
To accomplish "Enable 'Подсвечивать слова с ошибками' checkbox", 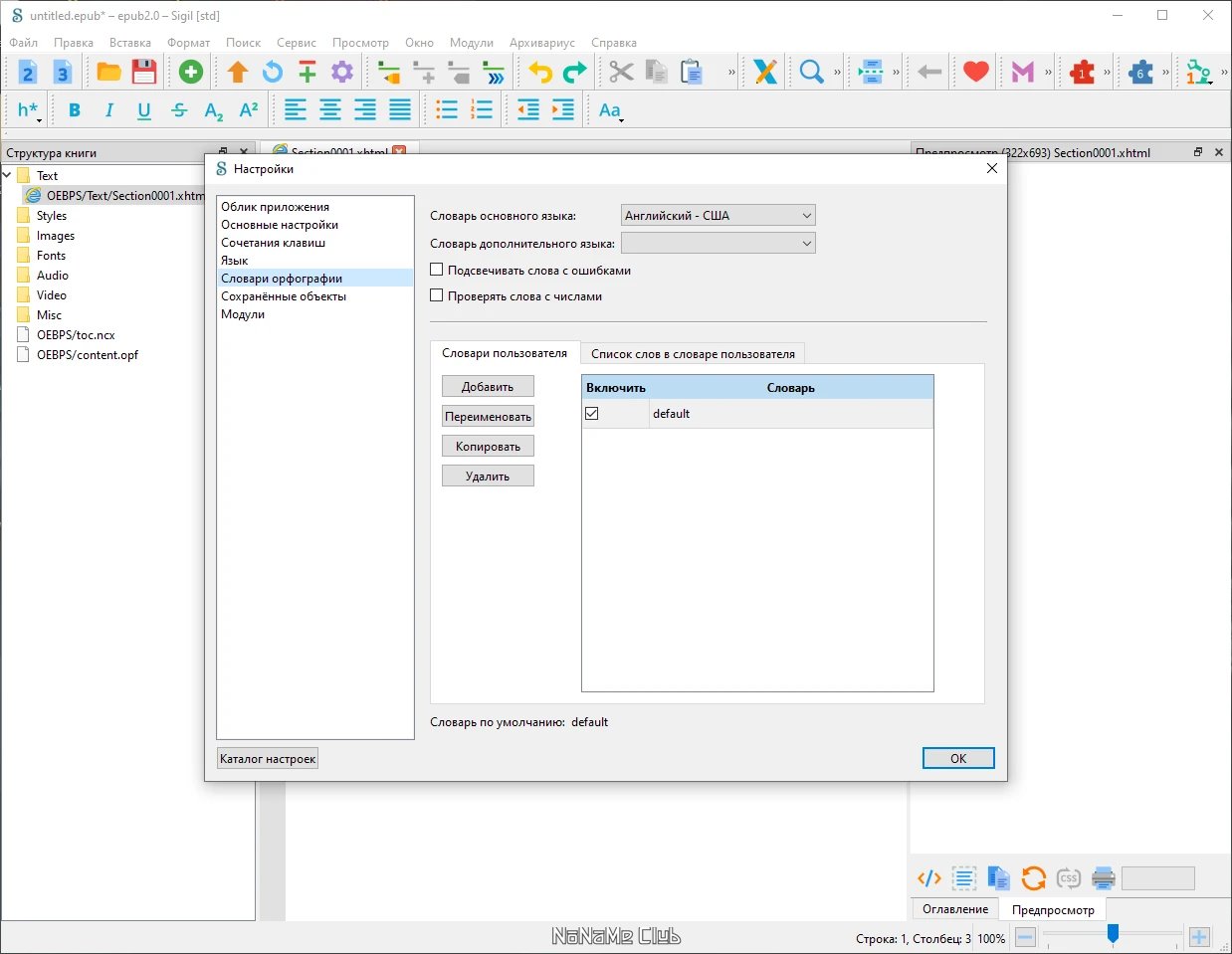I will [x=436, y=270].
